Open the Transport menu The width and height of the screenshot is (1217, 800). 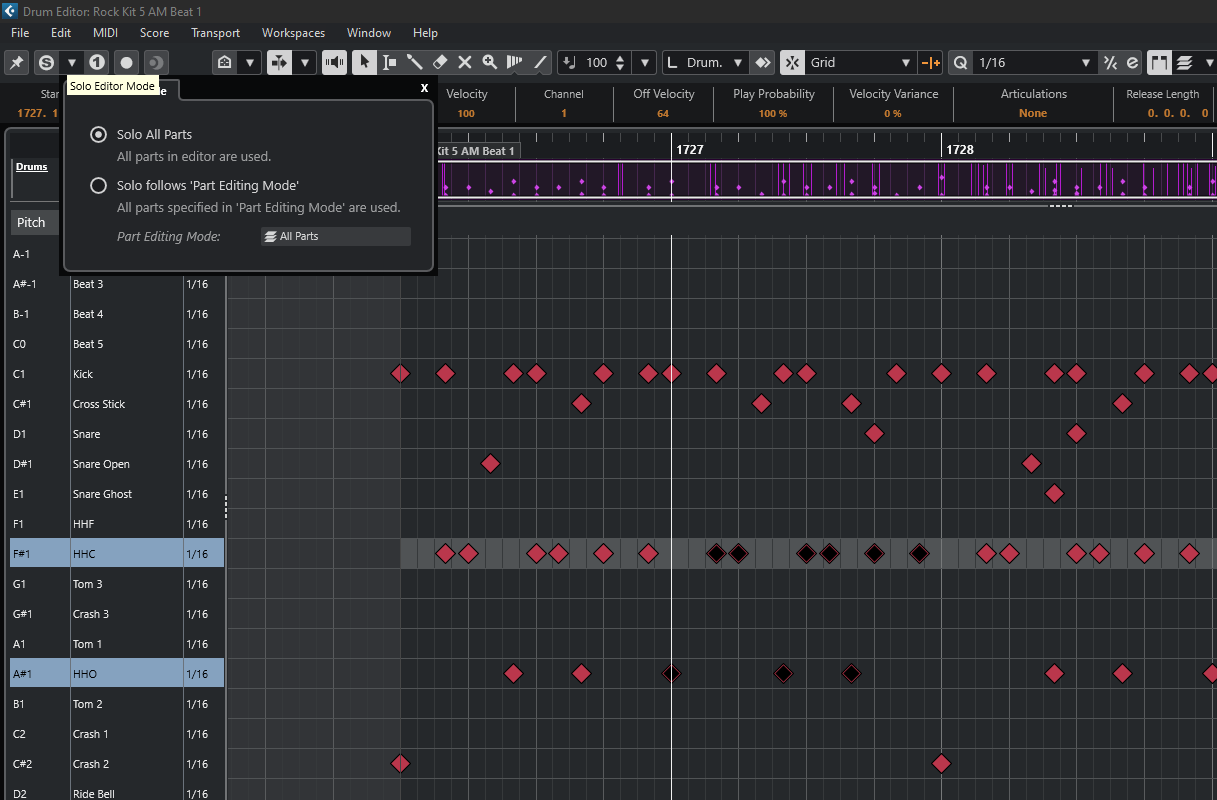pyautogui.click(x=215, y=33)
